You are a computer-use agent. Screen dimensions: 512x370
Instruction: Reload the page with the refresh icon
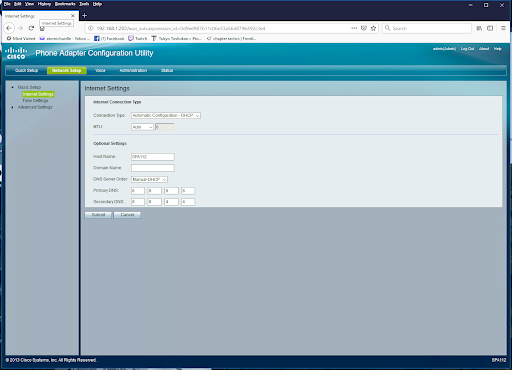coord(31,28)
